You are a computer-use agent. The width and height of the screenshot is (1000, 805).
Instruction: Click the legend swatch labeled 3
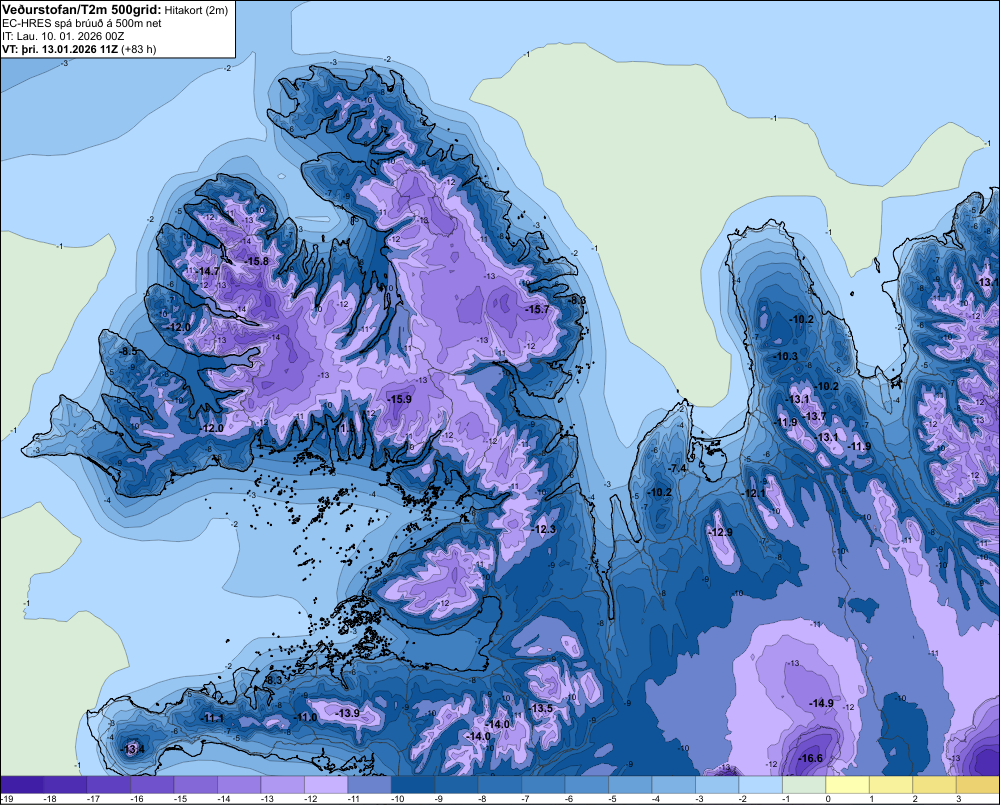[978, 785]
